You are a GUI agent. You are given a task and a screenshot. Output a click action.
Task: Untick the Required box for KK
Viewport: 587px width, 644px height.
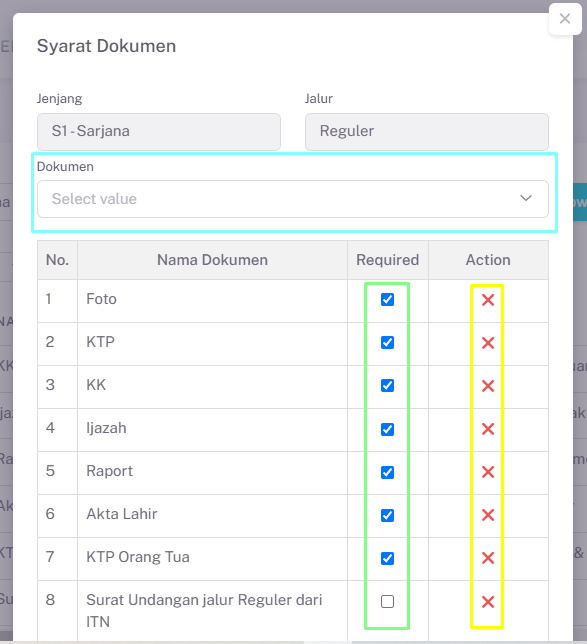coord(387,385)
